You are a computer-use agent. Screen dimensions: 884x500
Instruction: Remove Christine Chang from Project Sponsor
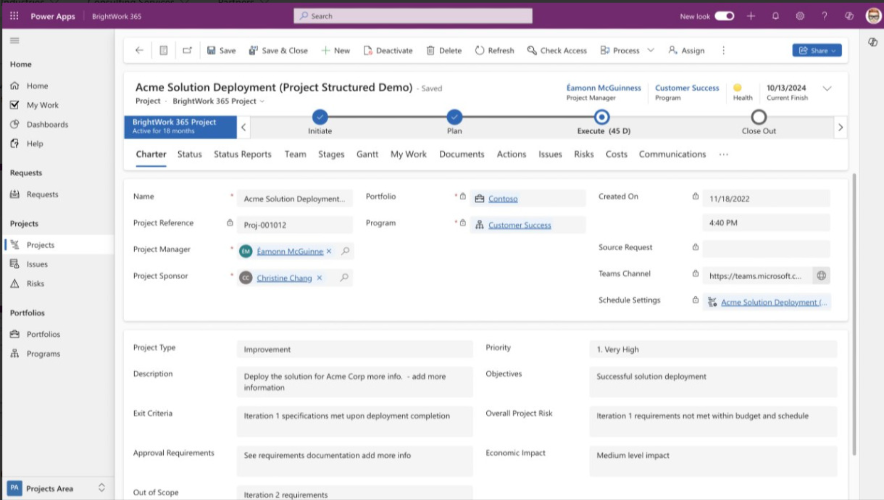(319, 278)
